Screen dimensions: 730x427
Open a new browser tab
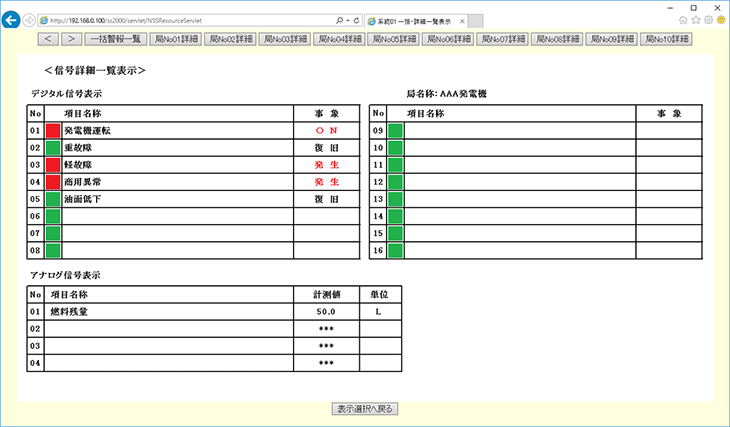coord(475,21)
